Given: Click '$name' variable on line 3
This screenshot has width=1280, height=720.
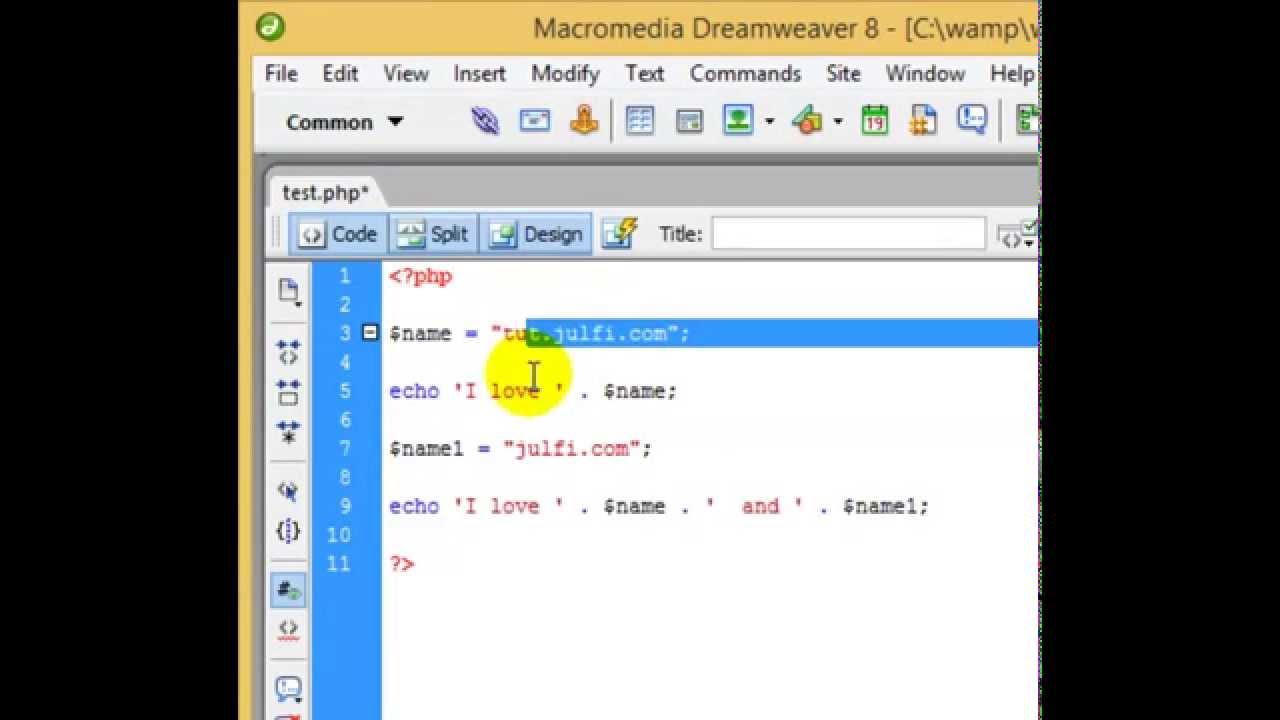Looking at the screenshot, I should pyautogui.click(x=420, y=333).
